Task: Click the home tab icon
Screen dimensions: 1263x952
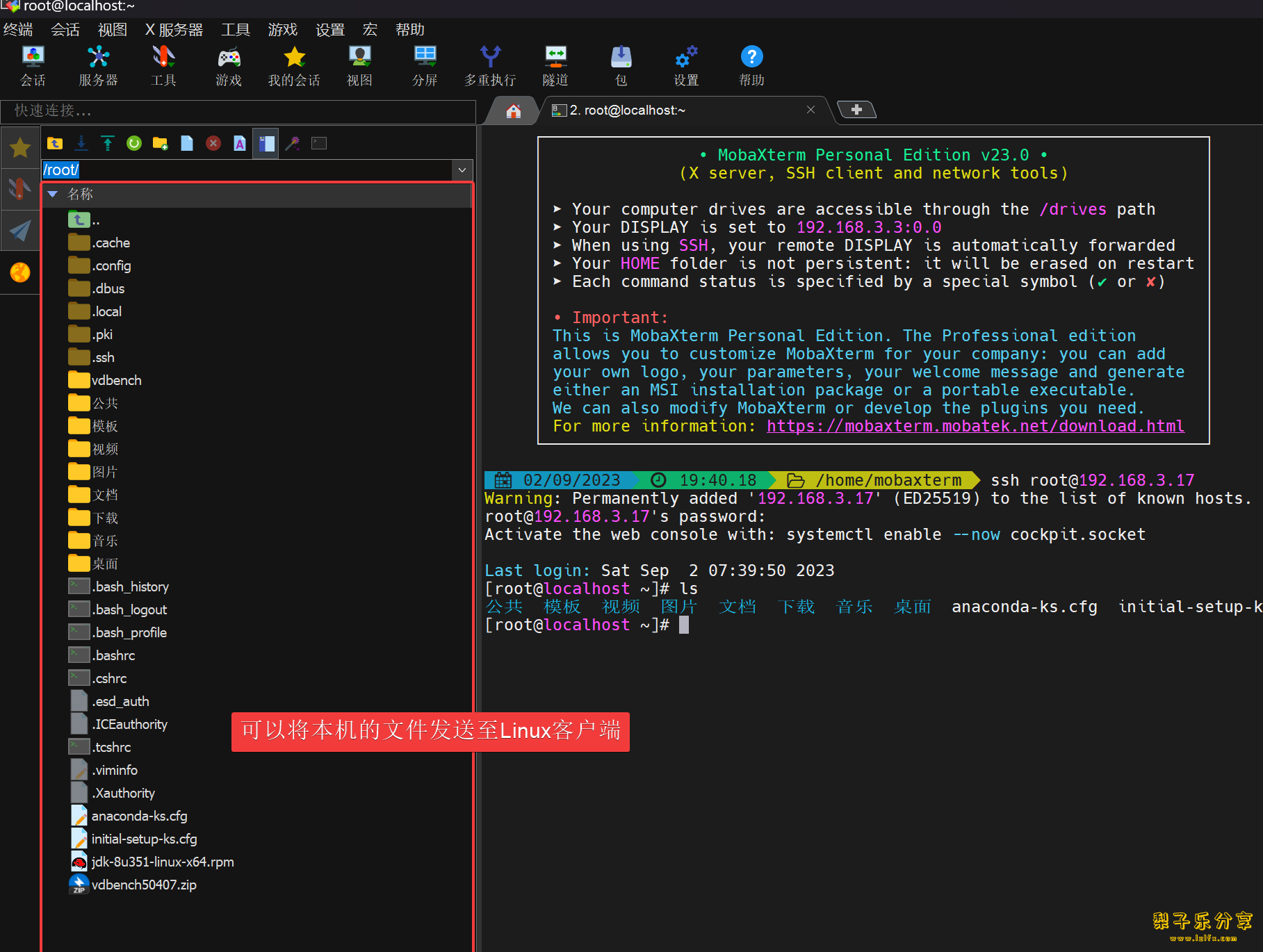Action: coord(514,110)
